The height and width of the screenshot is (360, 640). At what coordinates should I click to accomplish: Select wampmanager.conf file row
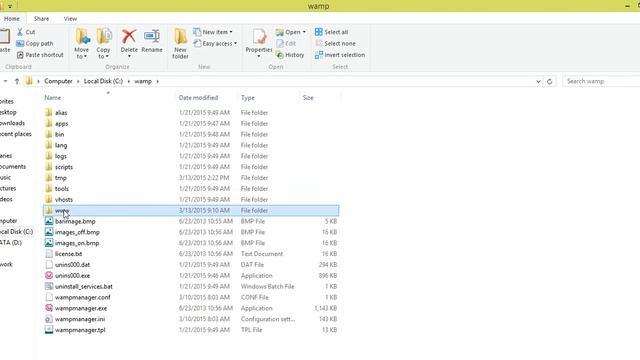tap(191, 297)
